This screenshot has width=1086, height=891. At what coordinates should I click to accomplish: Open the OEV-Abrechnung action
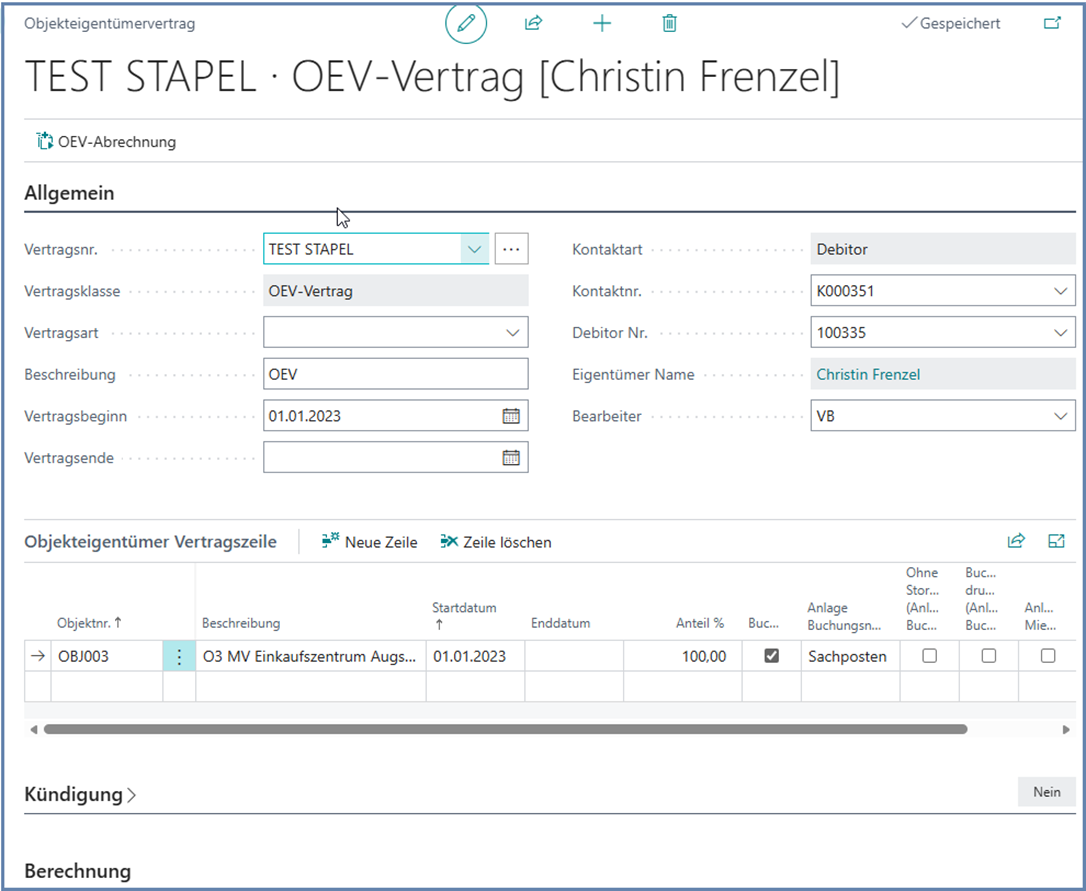point(106,142)
